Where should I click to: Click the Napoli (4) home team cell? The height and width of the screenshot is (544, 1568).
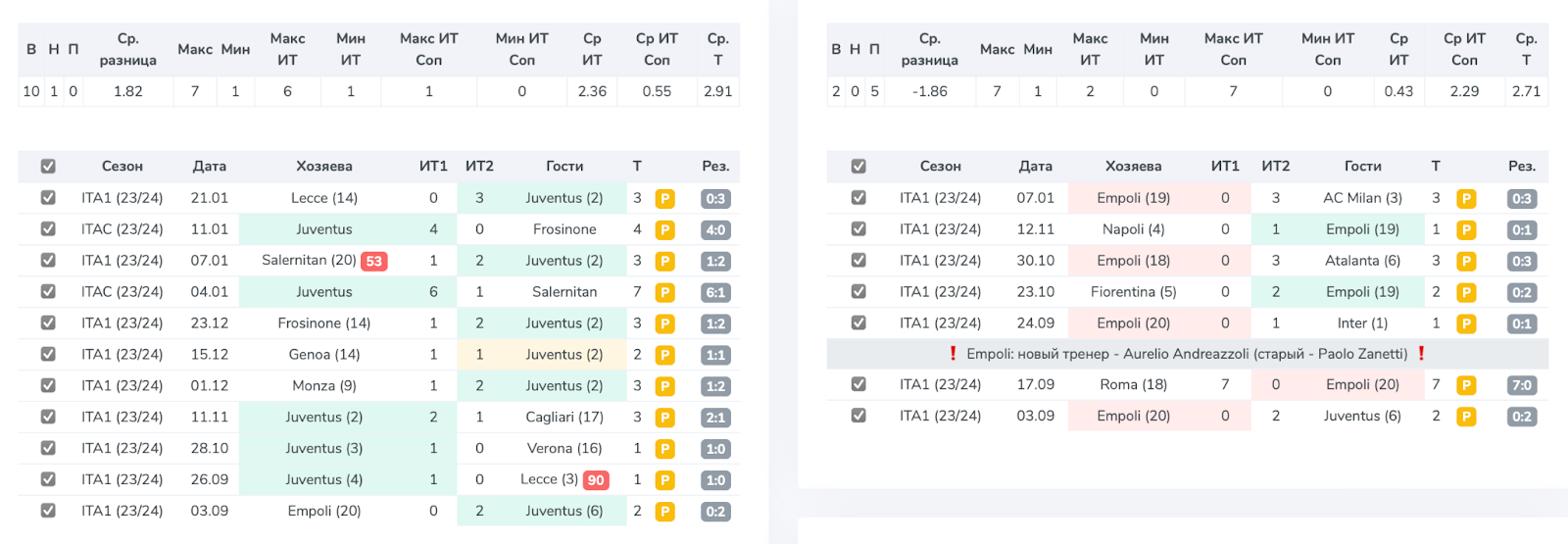pos(1133,229)
